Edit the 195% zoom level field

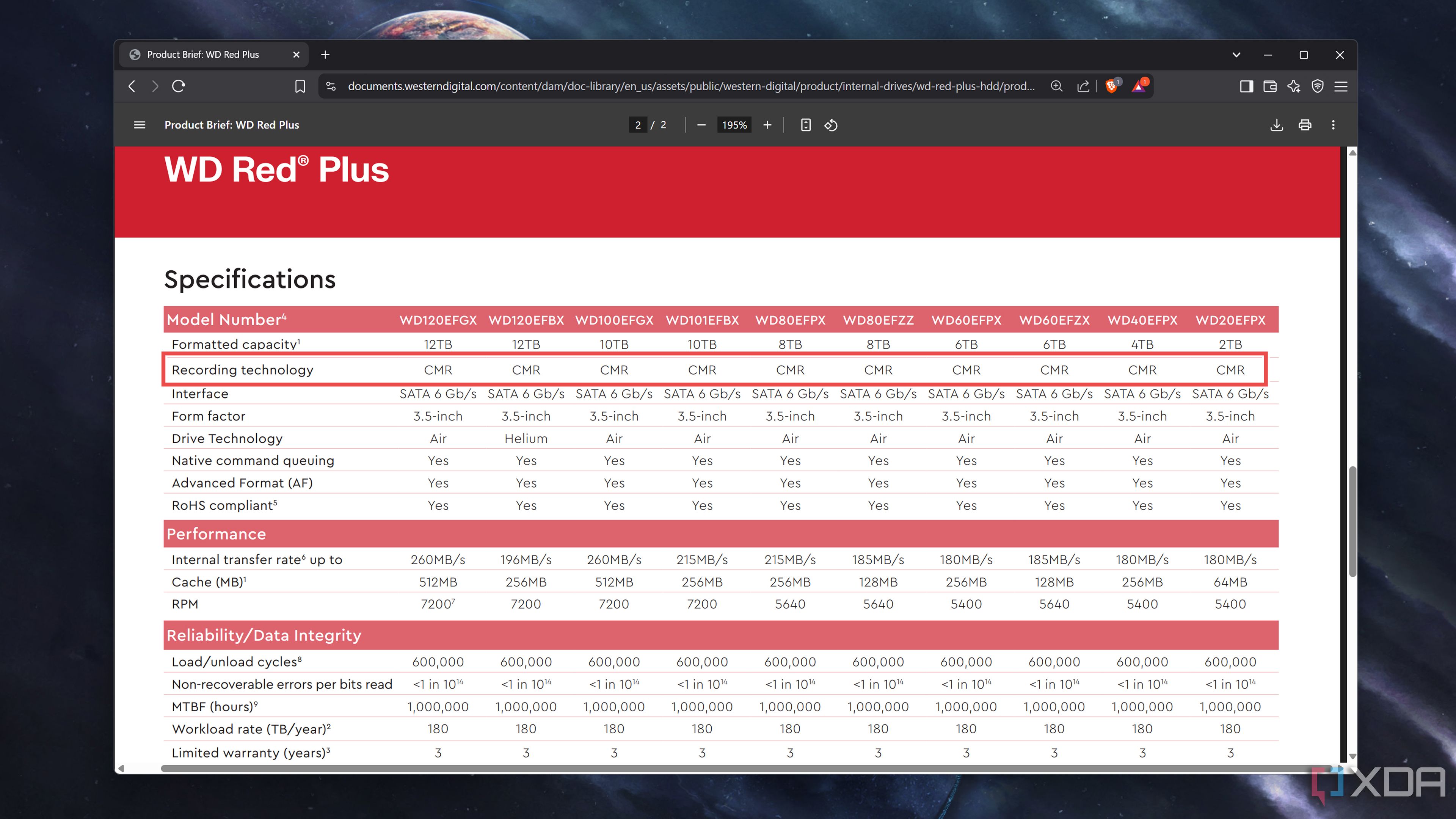pyautogui.click(x=734, y=125)
